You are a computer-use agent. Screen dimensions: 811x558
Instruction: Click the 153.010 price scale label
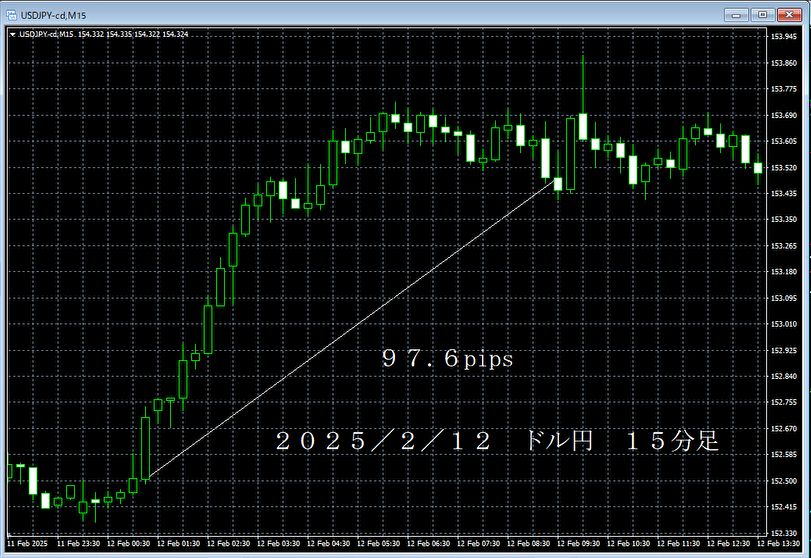tap(784, 324)
